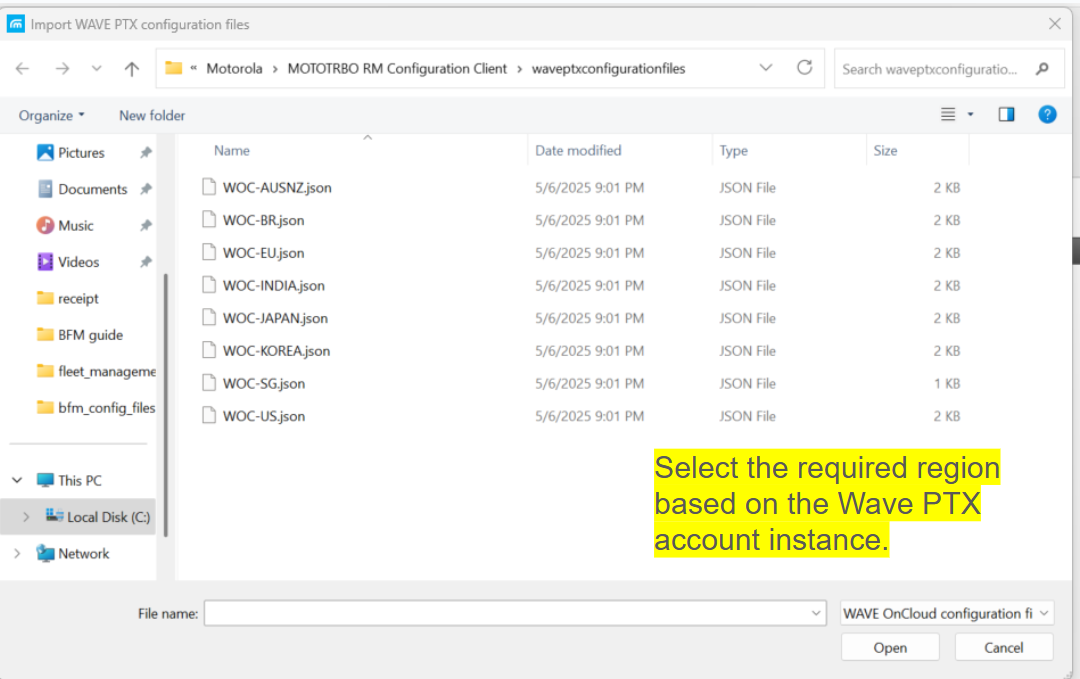Viewport: 1080px width, 679px height.
Task: Select the WOC-US.json file
Action: point(264,416)
